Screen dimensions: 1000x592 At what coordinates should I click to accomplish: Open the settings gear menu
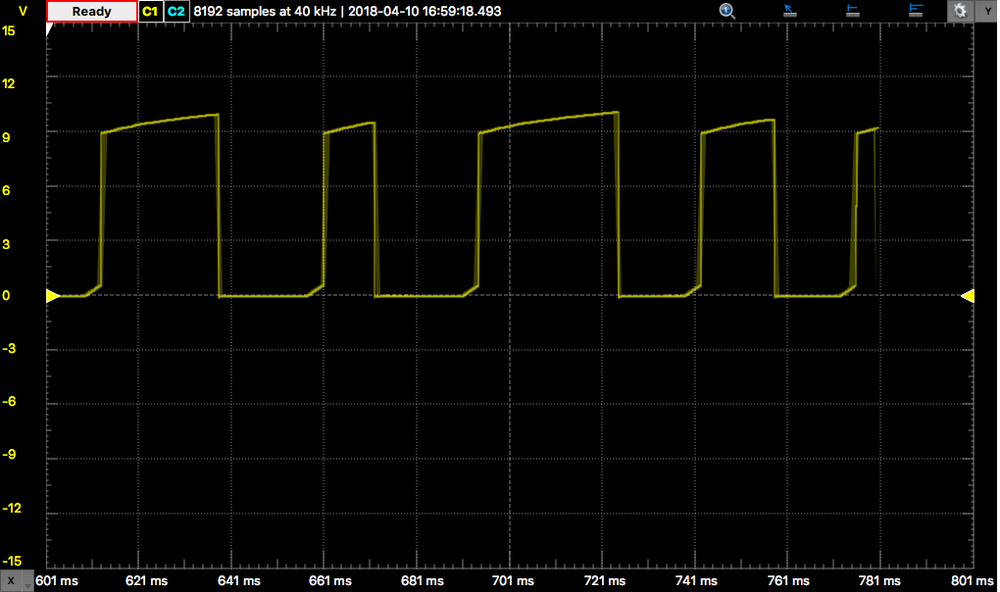(960, 11)
